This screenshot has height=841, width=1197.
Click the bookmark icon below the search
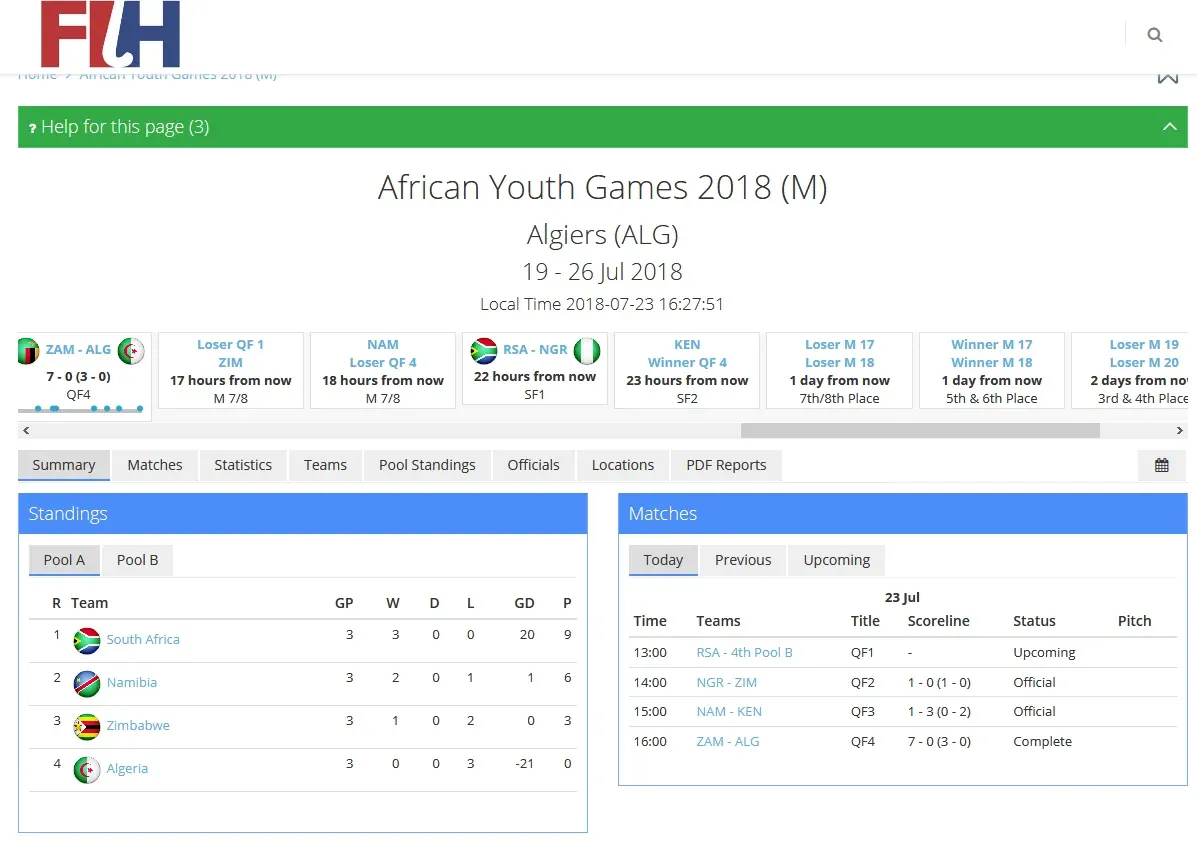tap(1167, 77)
